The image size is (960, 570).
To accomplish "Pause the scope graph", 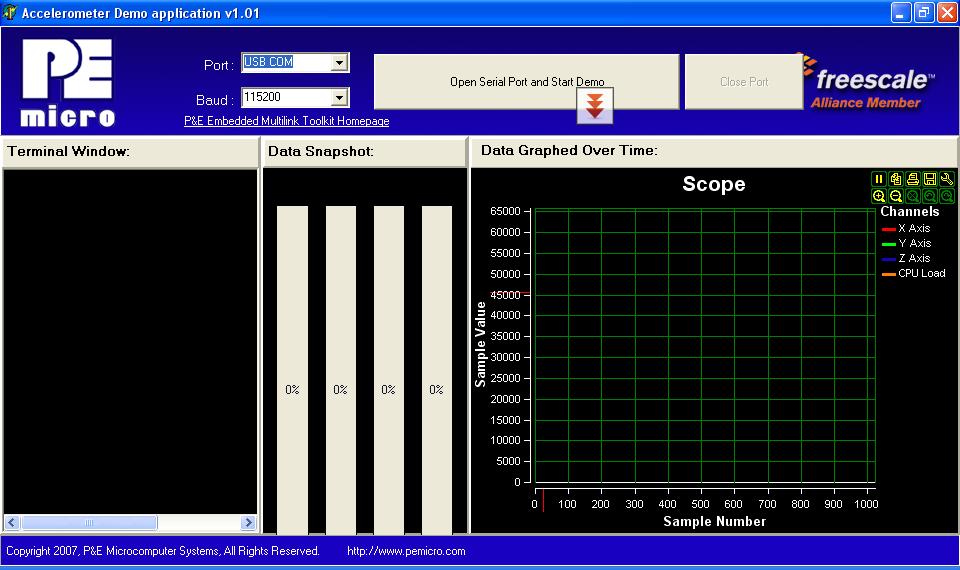I will coord(878,179).
